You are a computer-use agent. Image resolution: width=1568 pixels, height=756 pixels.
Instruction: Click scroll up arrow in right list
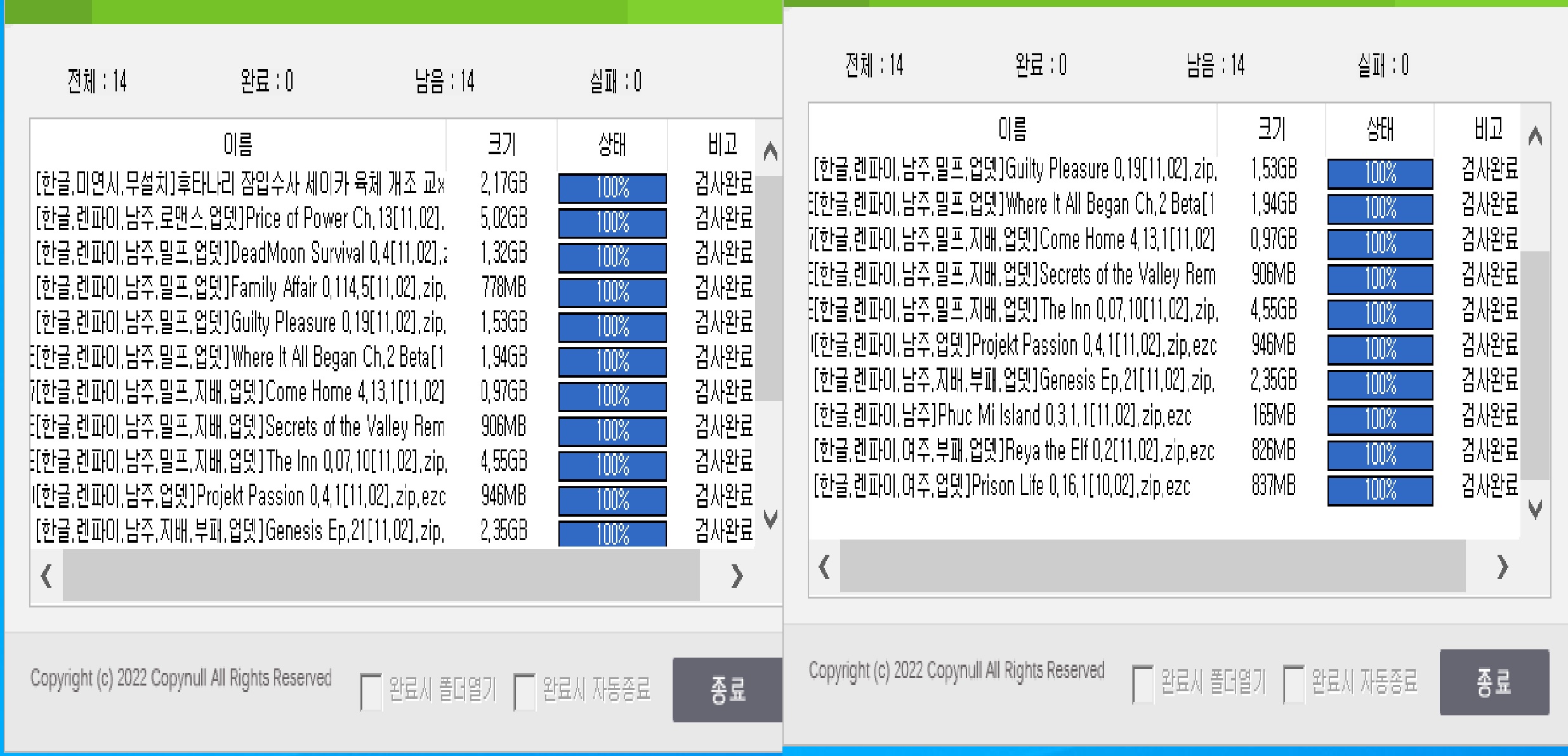pos(1535,136)
